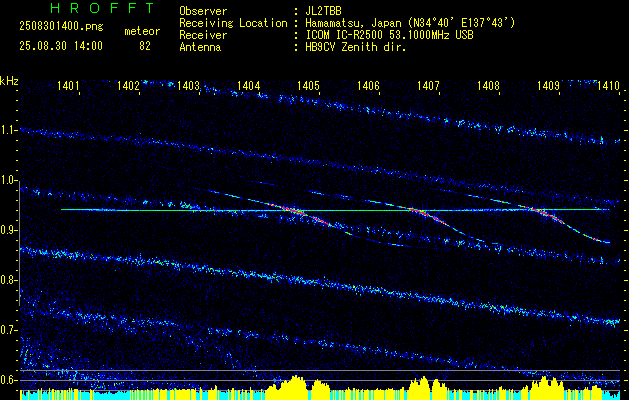The width and height of the screenshot is (629, 400).
Task: Click the kHz axis unit label
Action: pyautogui.click(x=9, y=81)
